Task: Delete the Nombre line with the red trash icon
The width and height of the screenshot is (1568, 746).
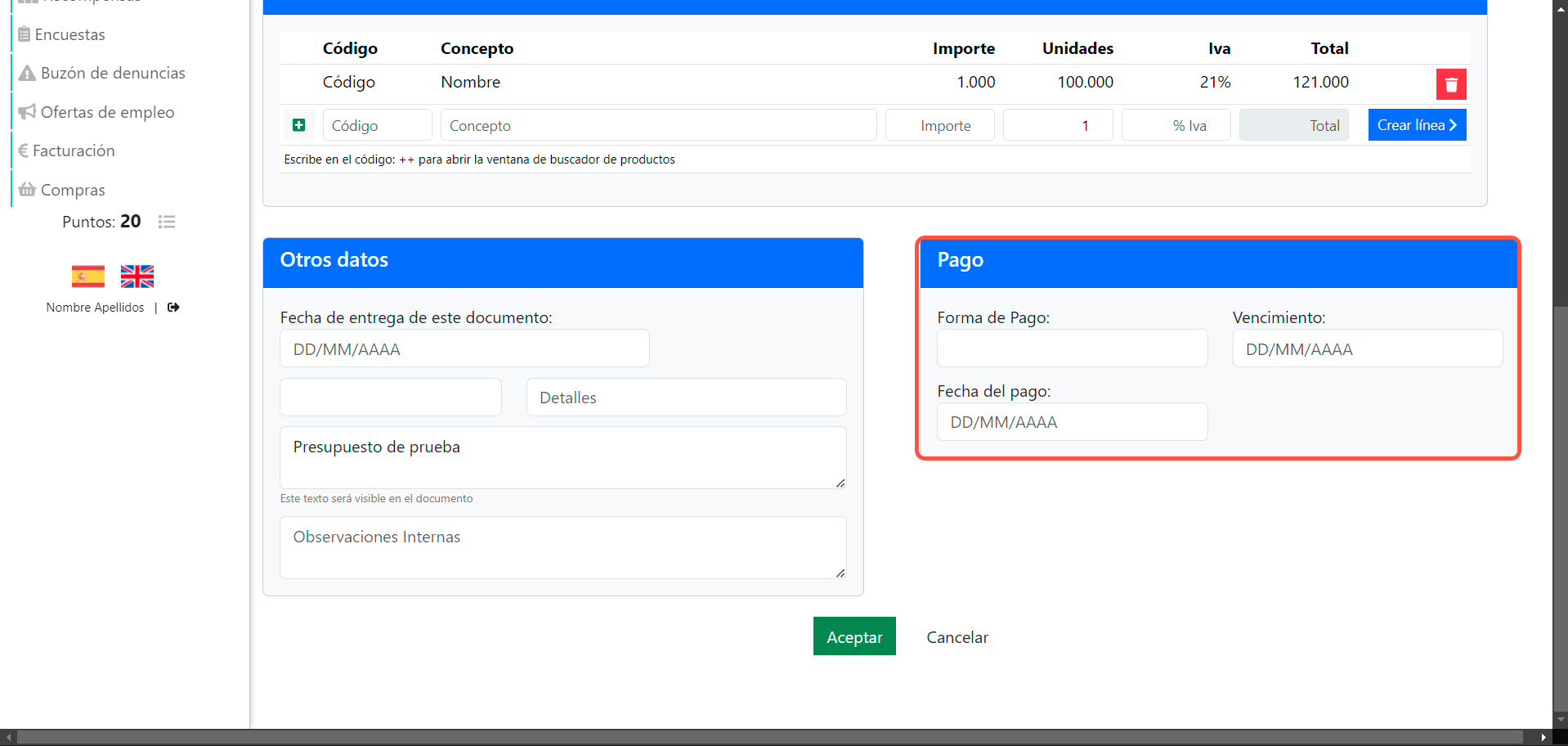Action: [x=1451, y=84]
